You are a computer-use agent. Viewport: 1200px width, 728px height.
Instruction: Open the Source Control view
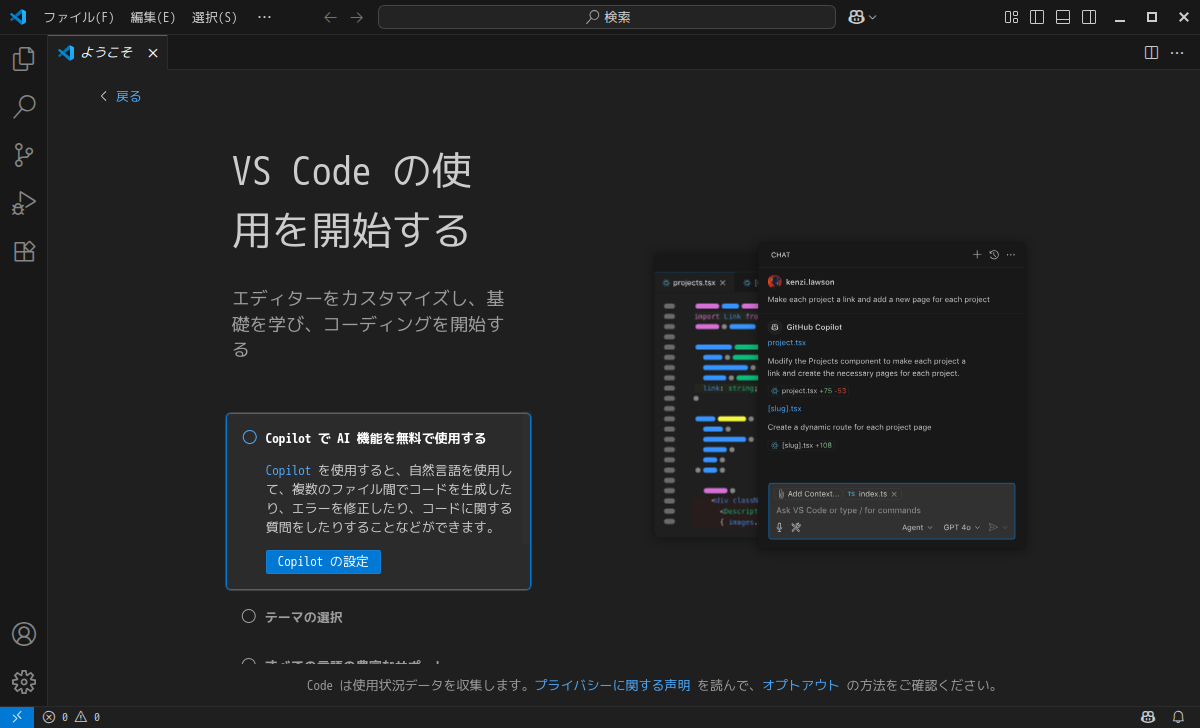(24, 155)
